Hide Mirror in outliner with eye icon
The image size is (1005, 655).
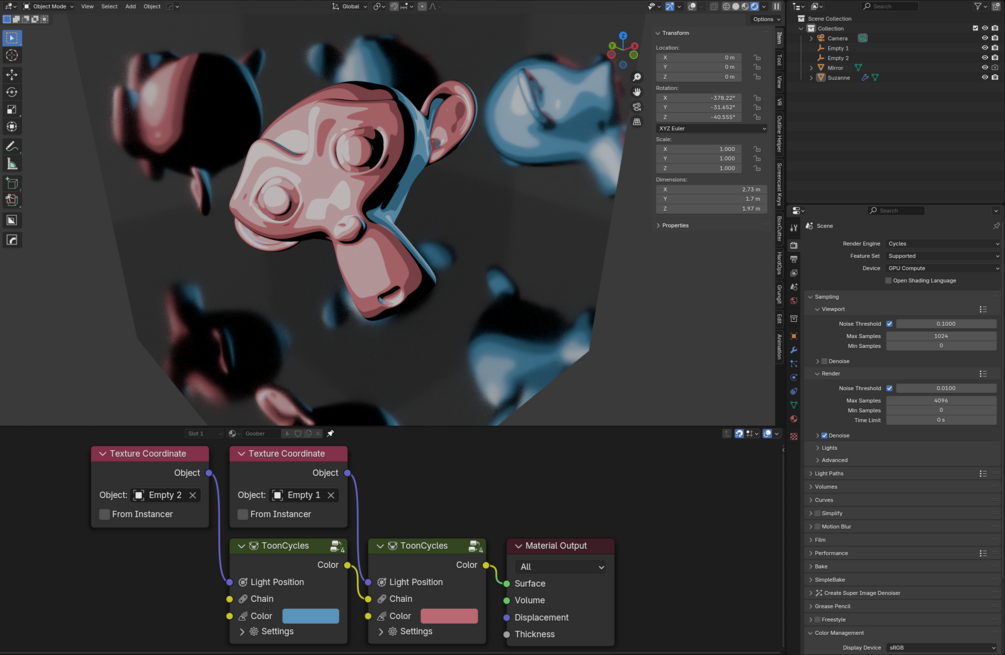tap(985, 68)
